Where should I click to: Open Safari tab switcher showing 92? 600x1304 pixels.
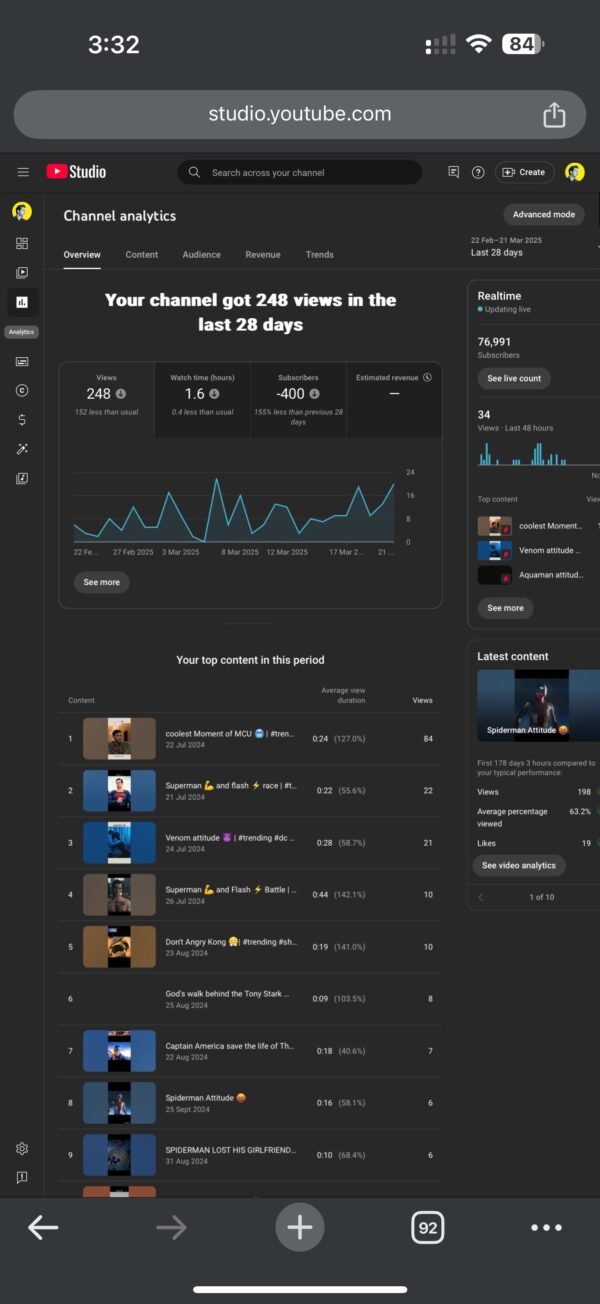pyautogui.click(x=428, y=1227)
